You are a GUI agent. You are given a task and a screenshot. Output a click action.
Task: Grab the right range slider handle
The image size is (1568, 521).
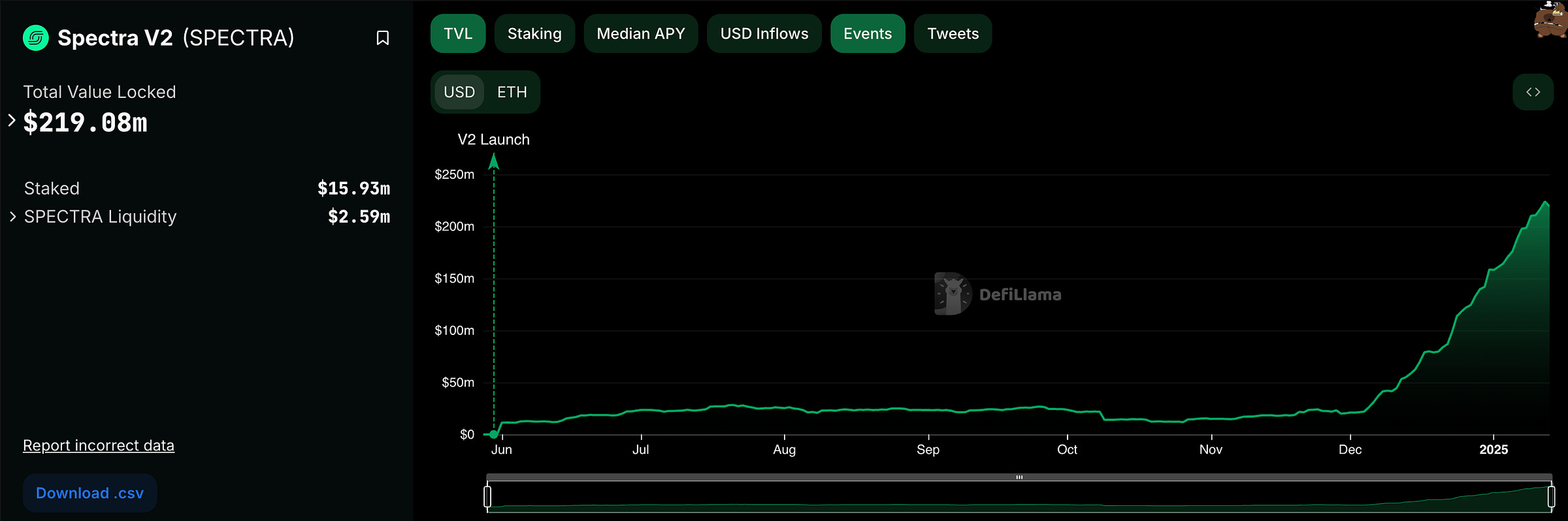point(1551,496)
